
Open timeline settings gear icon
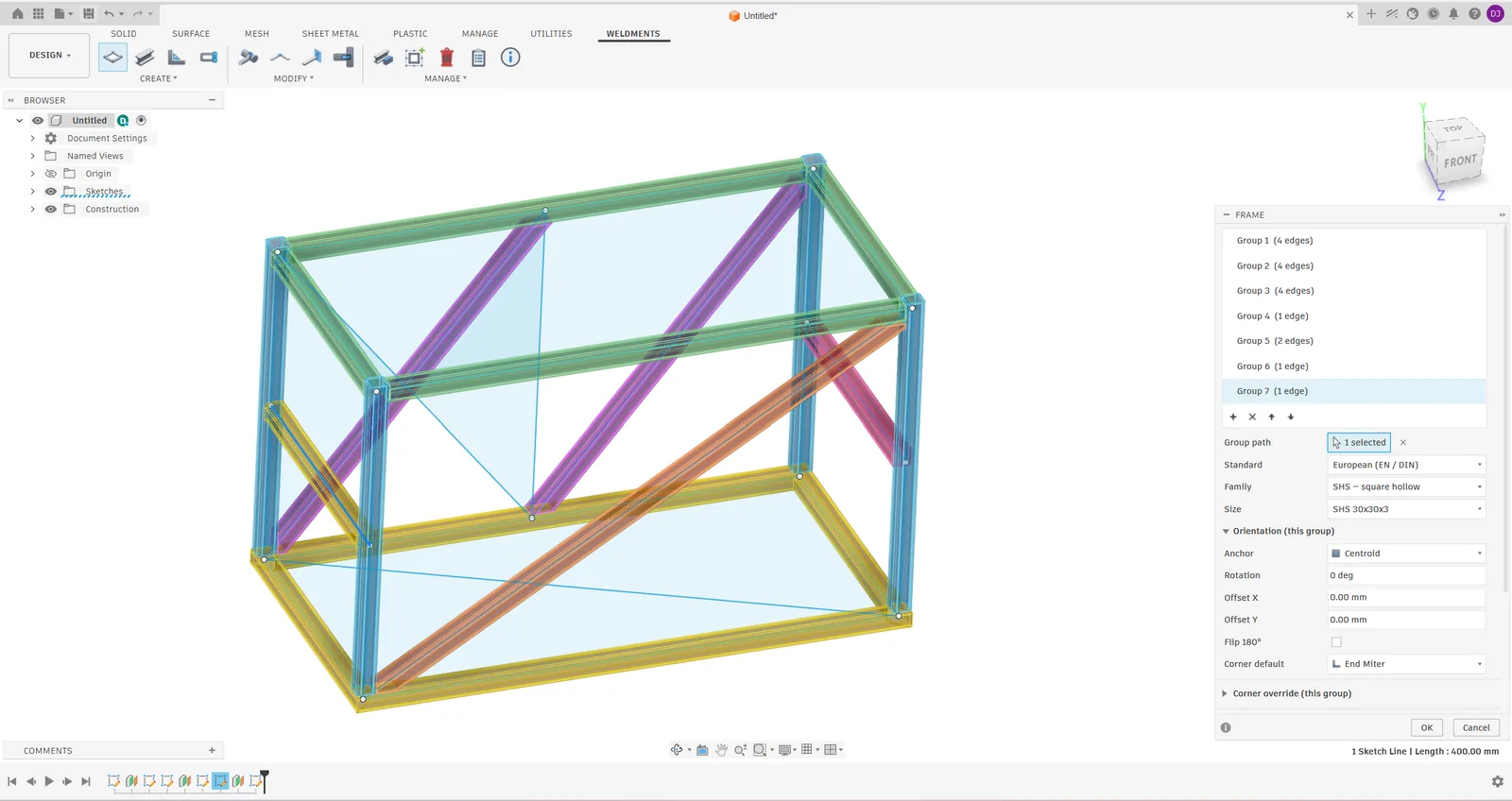(x=1498, y=781)
